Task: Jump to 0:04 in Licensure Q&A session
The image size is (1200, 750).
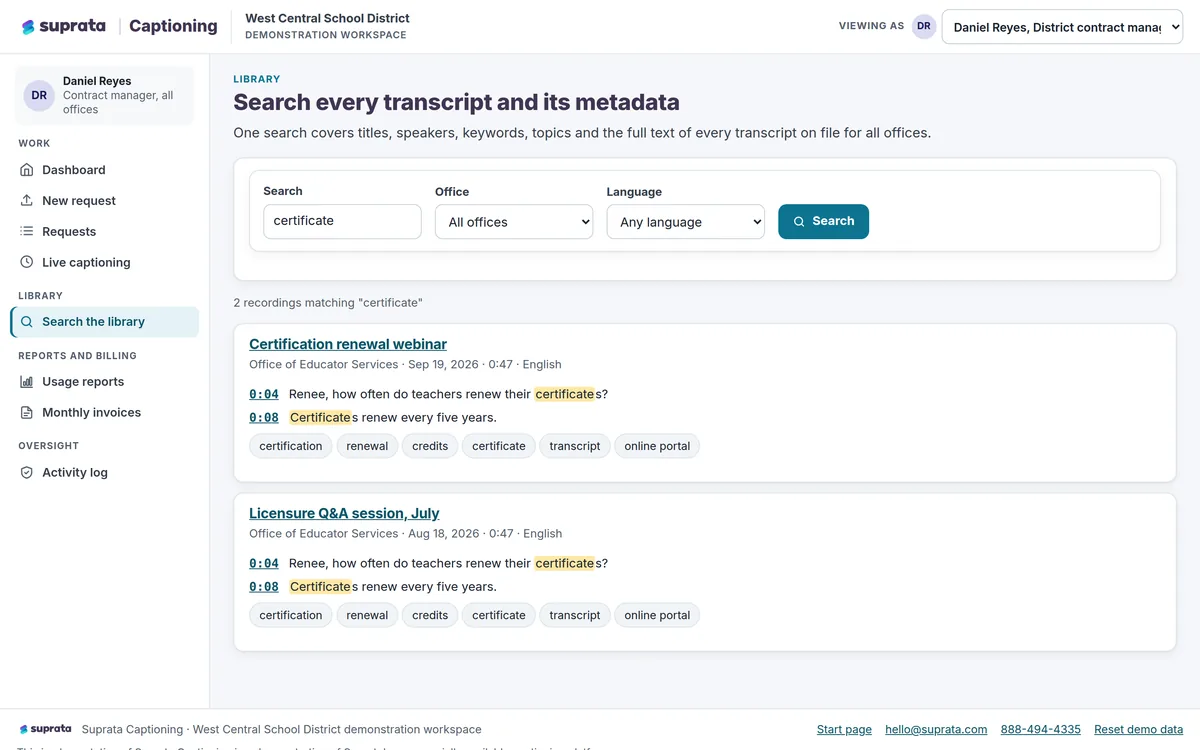Action: pos(264,563)
